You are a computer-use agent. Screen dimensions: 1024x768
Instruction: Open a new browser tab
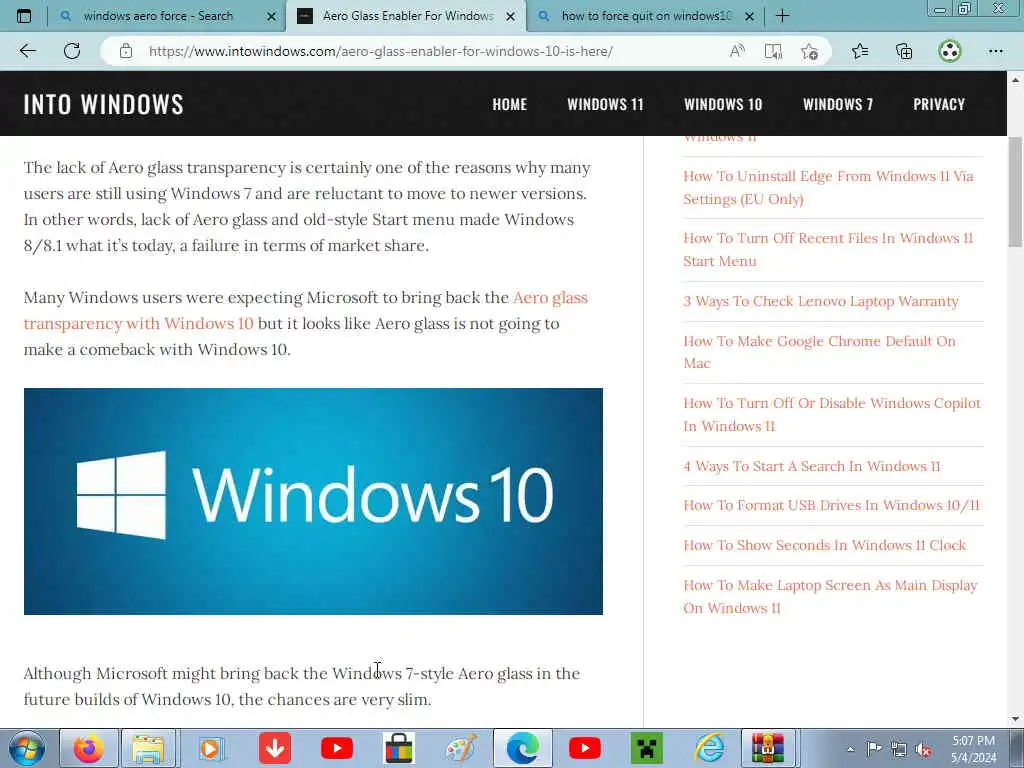(782, 16)
